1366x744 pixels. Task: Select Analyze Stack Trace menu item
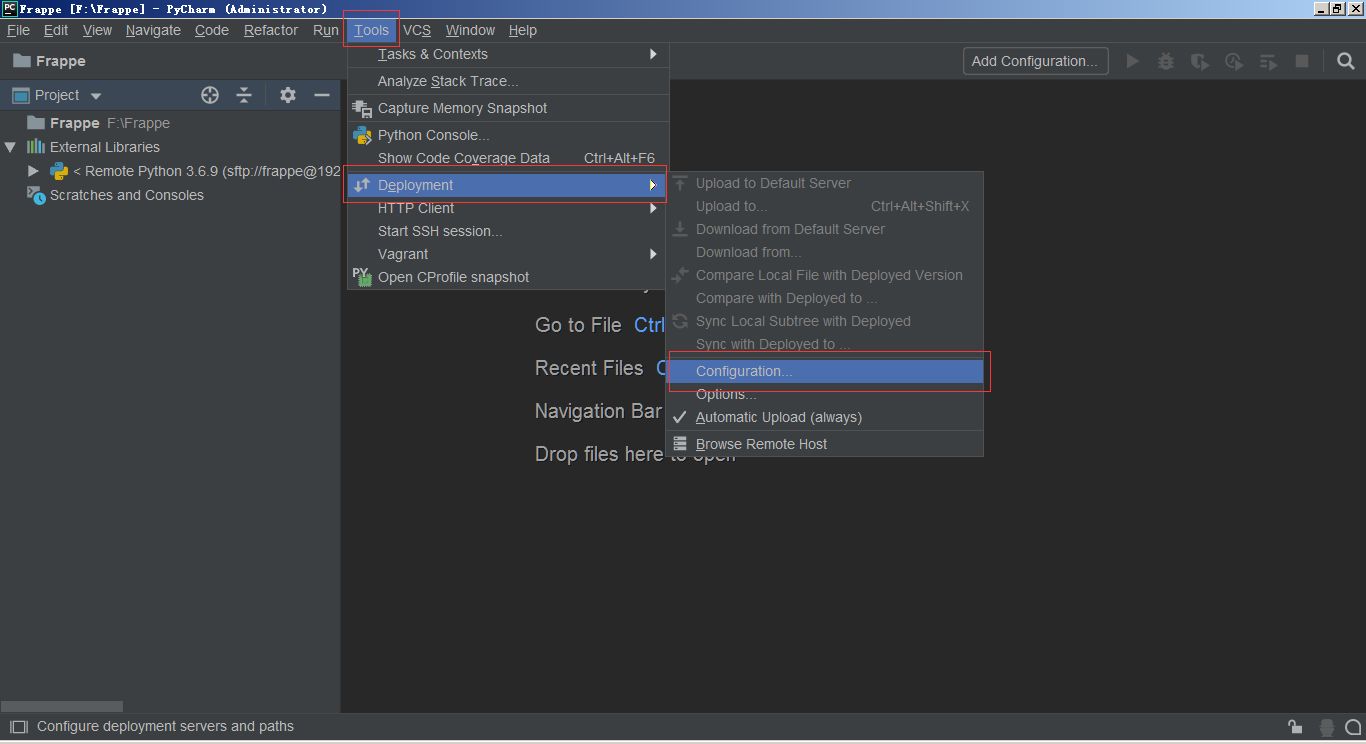coord(508,81)
